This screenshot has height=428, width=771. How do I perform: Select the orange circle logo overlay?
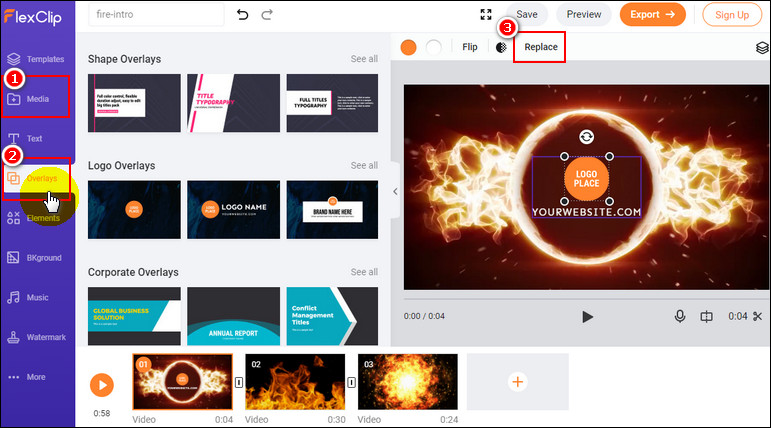(x=134, y=210)
